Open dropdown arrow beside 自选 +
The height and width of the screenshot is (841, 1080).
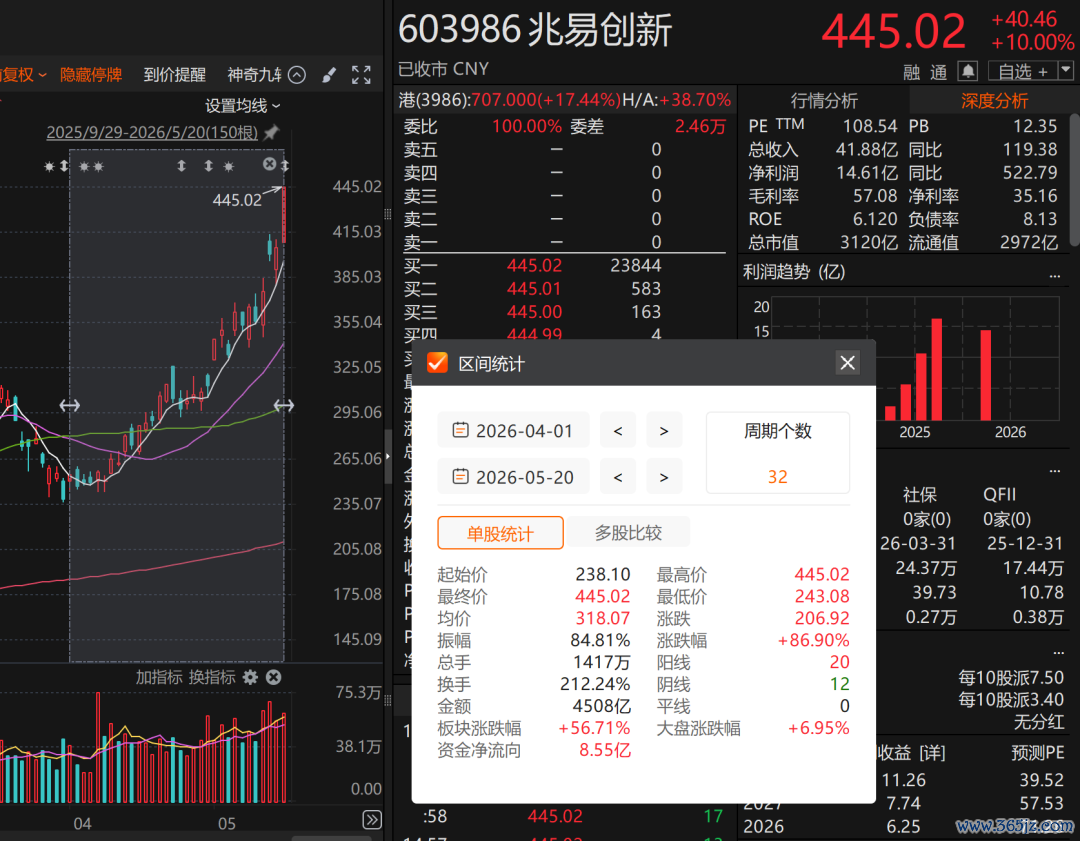coord(1066,70)
